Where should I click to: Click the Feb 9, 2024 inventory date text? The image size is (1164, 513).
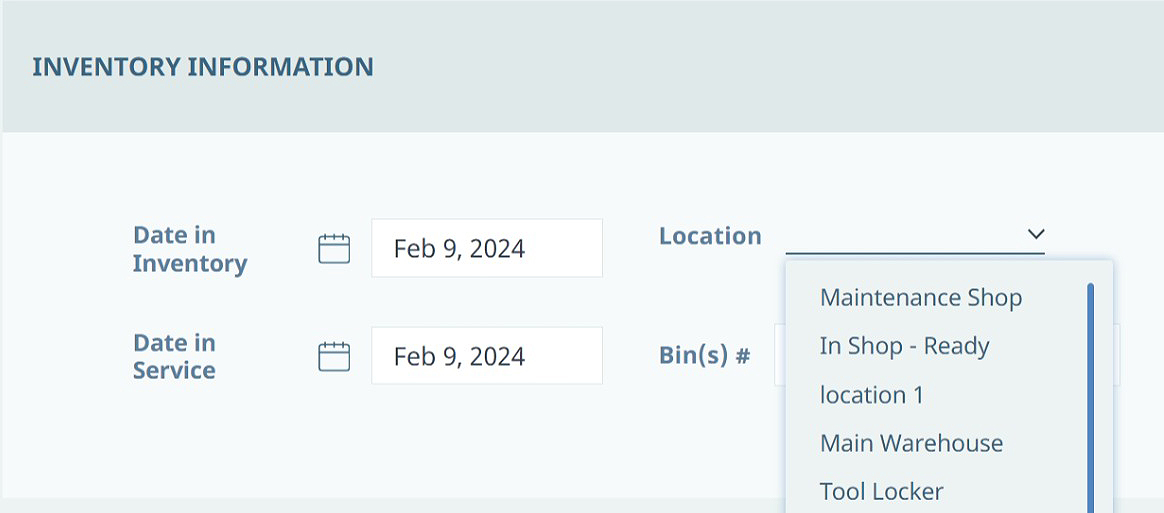460,249
